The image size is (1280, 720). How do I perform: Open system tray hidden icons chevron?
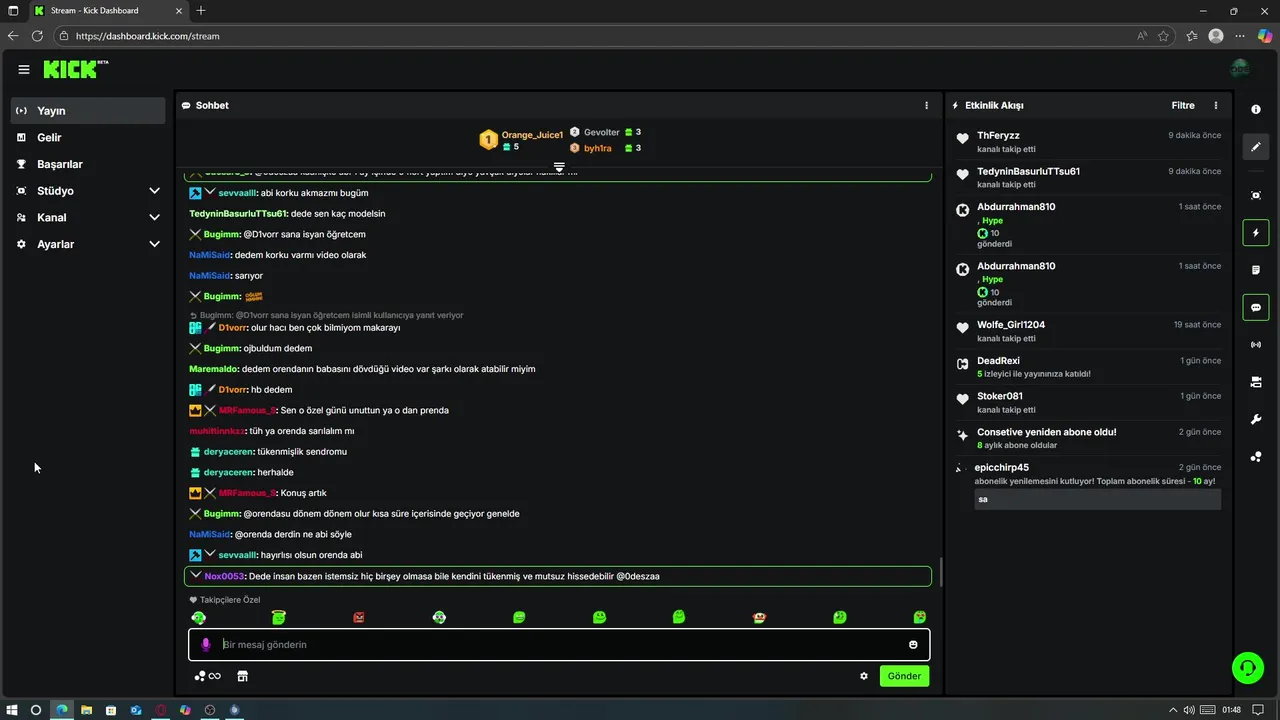[x=1172, y=710]
